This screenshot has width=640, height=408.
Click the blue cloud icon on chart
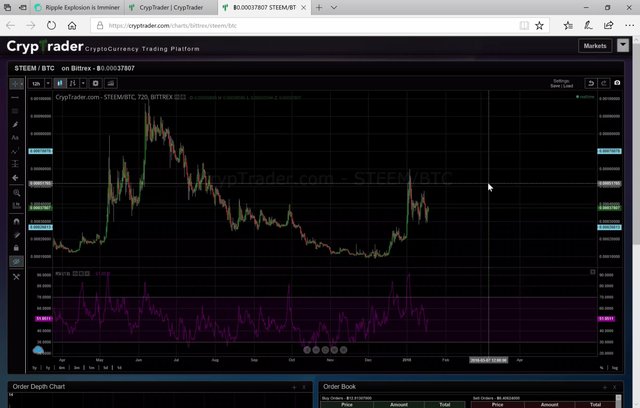point(38,350)
